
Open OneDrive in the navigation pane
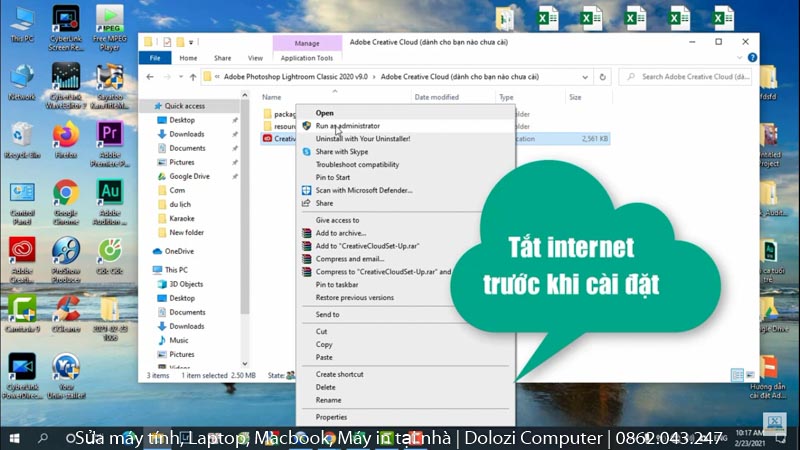179,251
